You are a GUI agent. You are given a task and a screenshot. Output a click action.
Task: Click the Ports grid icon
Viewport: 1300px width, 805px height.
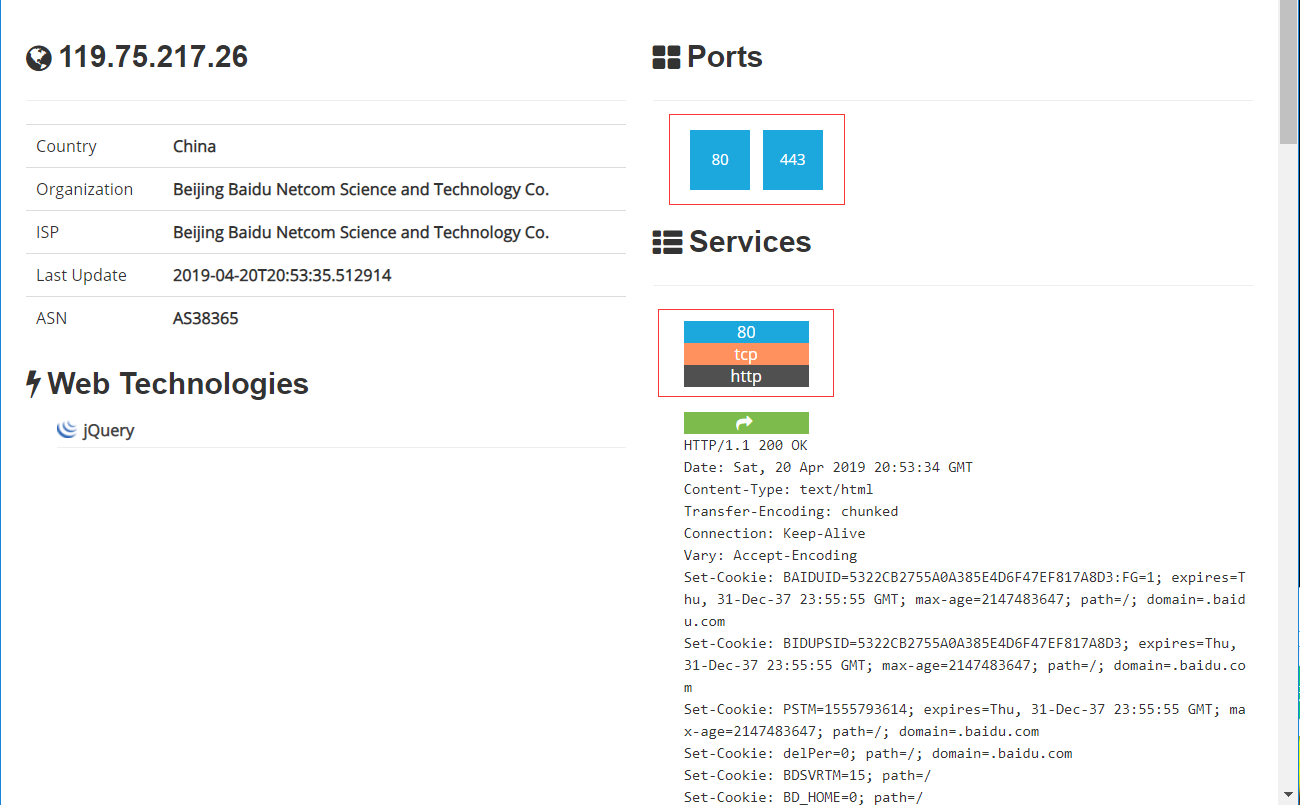coord(666,57)
